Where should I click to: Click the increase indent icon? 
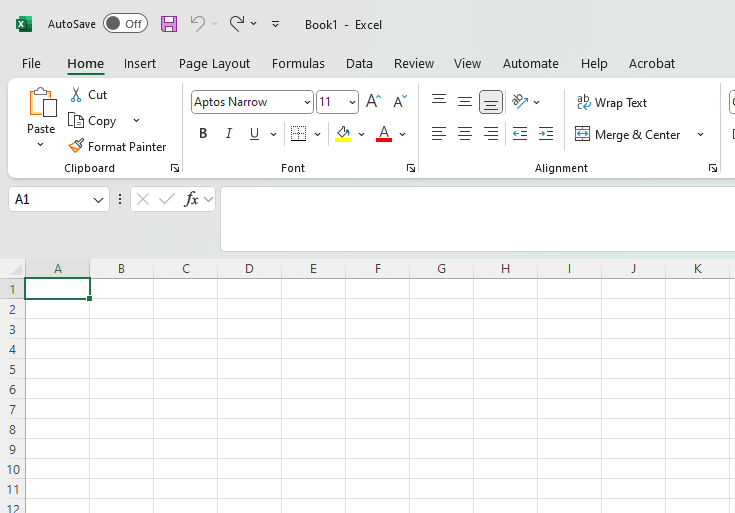pyautogui.click(x=545, y=134)
